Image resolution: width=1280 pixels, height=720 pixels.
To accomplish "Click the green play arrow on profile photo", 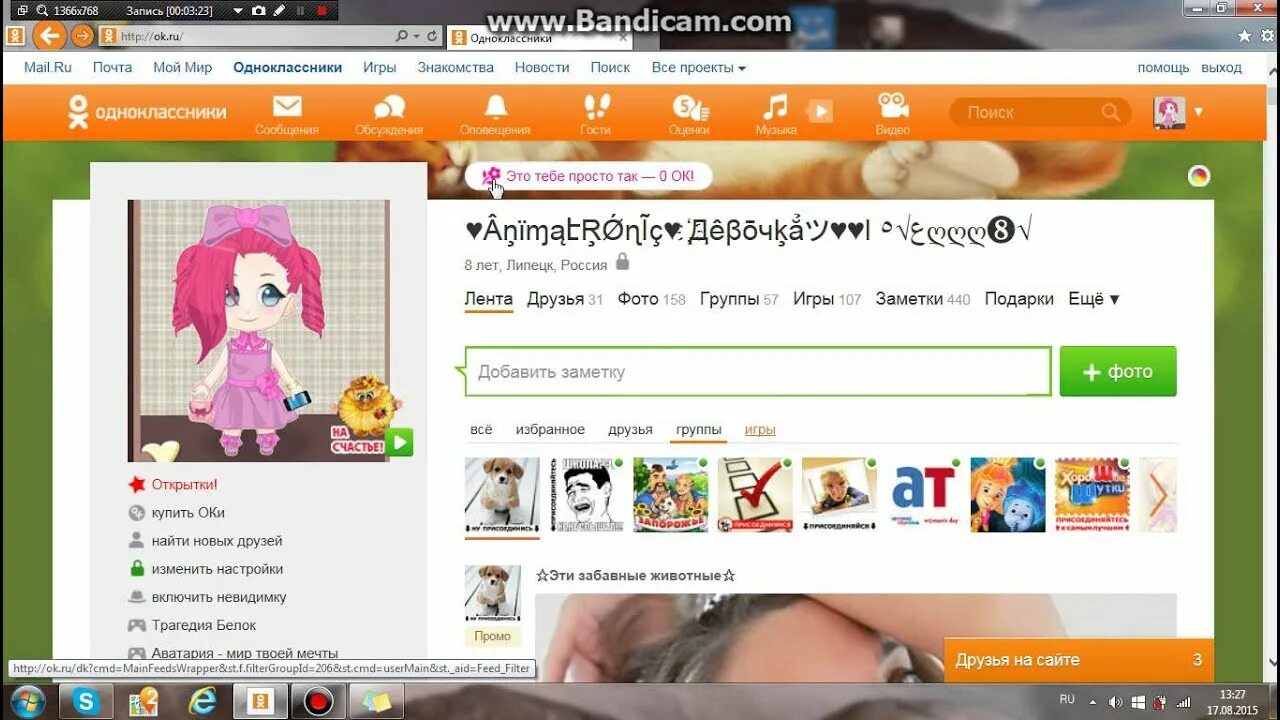I will (399, 442).
